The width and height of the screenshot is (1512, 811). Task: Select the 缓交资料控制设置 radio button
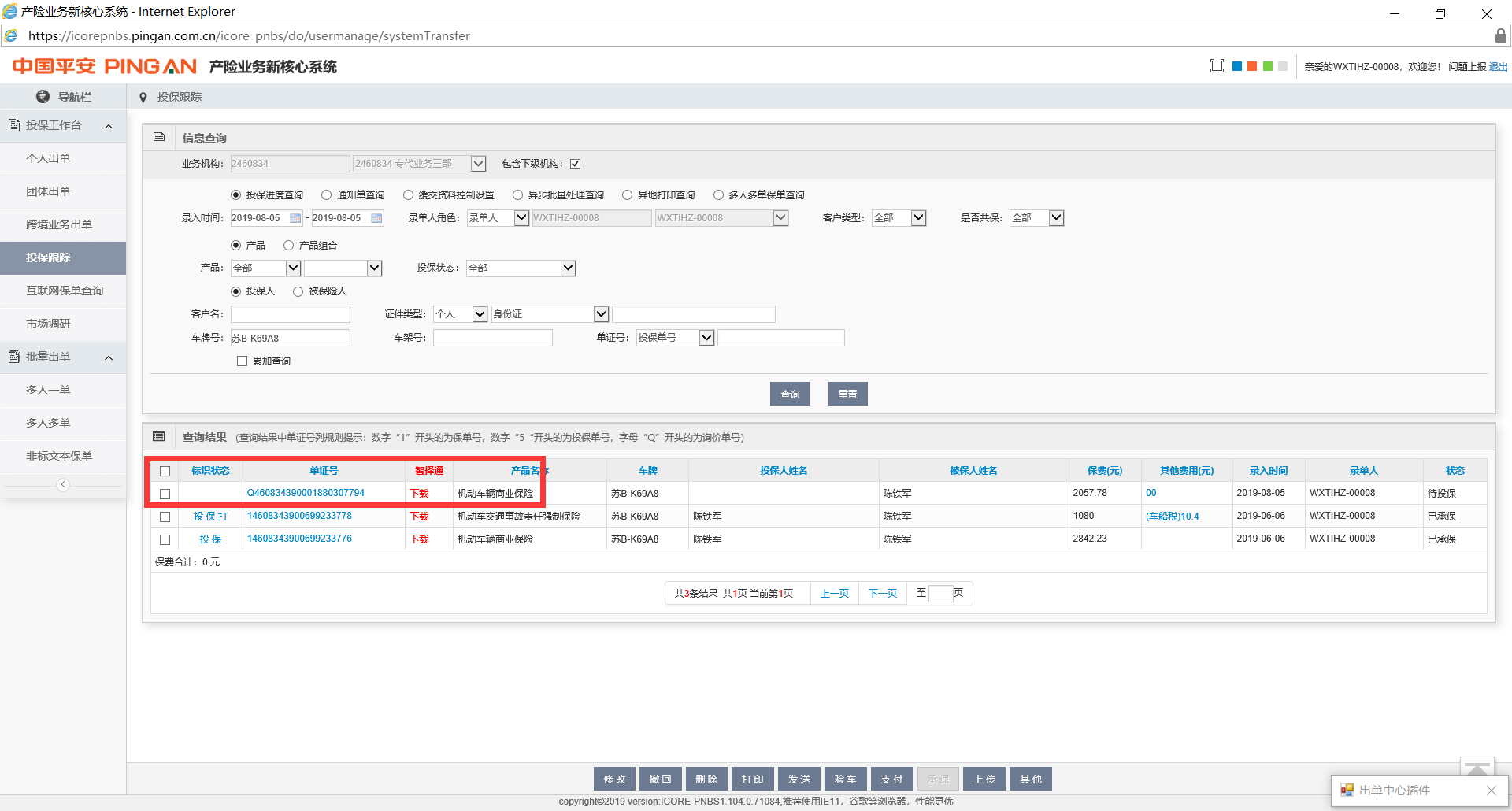click(408, 194)
